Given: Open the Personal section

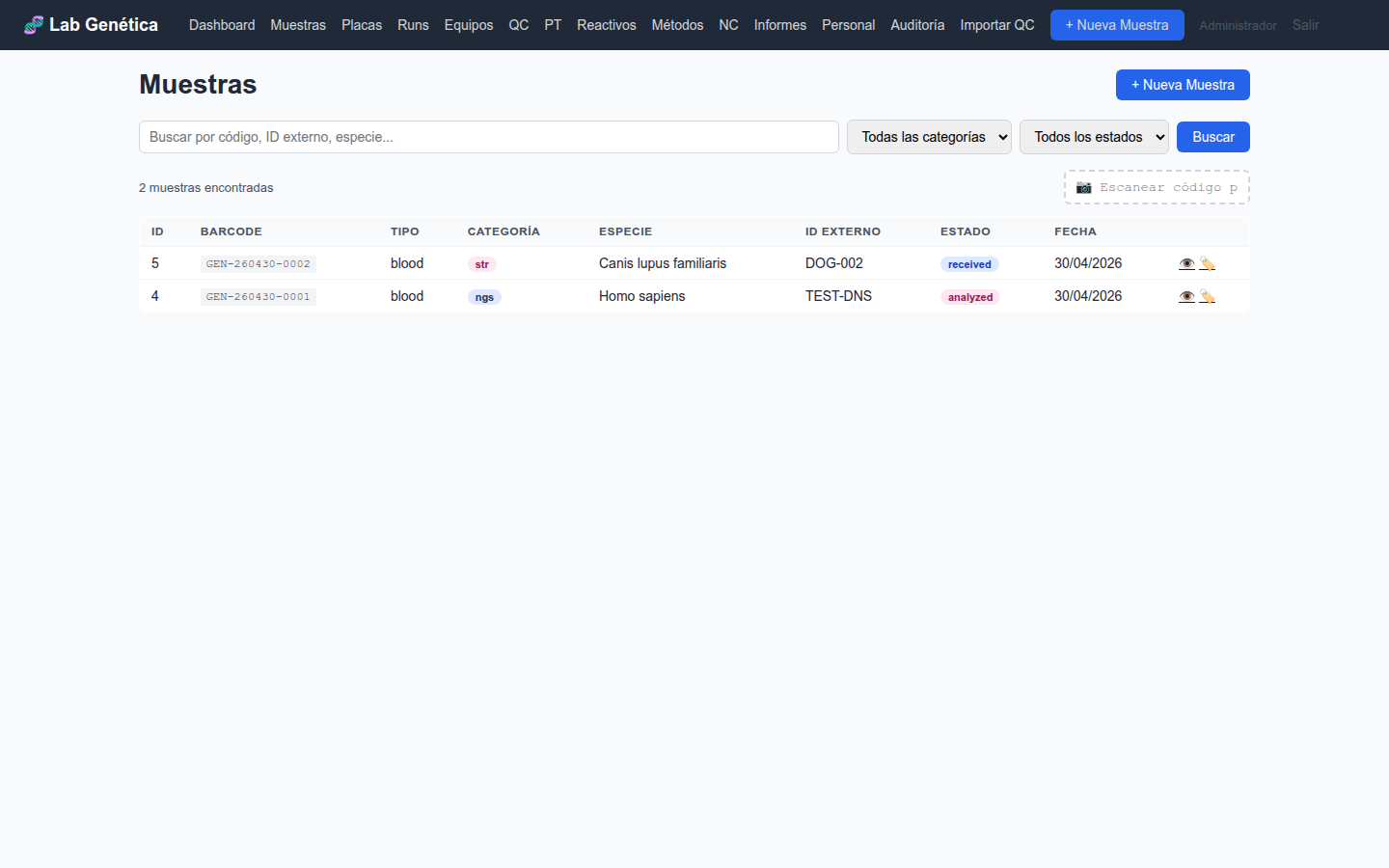Looking at the screenshot, I should pos(849,25).
